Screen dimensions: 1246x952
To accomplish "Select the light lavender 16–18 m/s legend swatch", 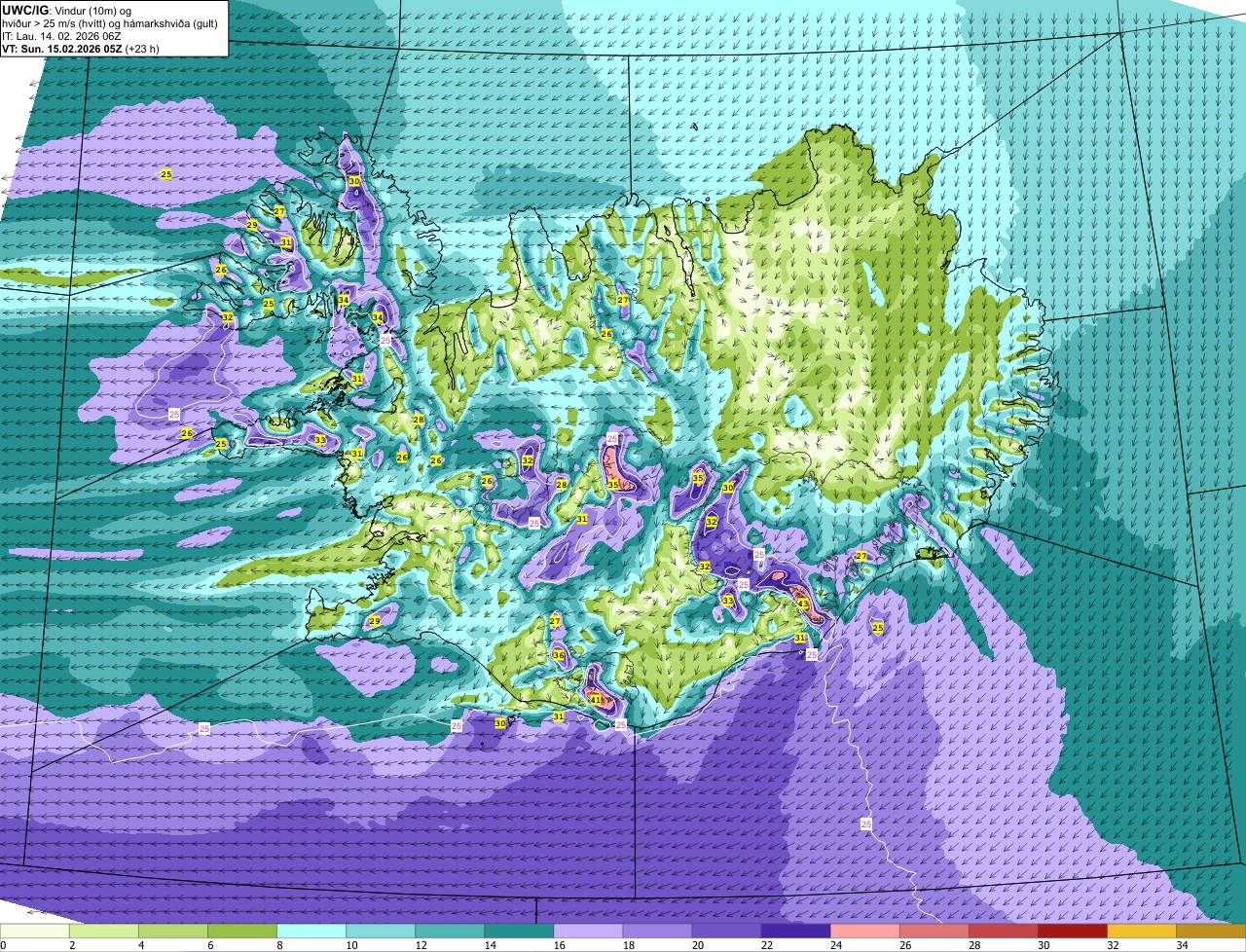I will click(x=588, y=931).
